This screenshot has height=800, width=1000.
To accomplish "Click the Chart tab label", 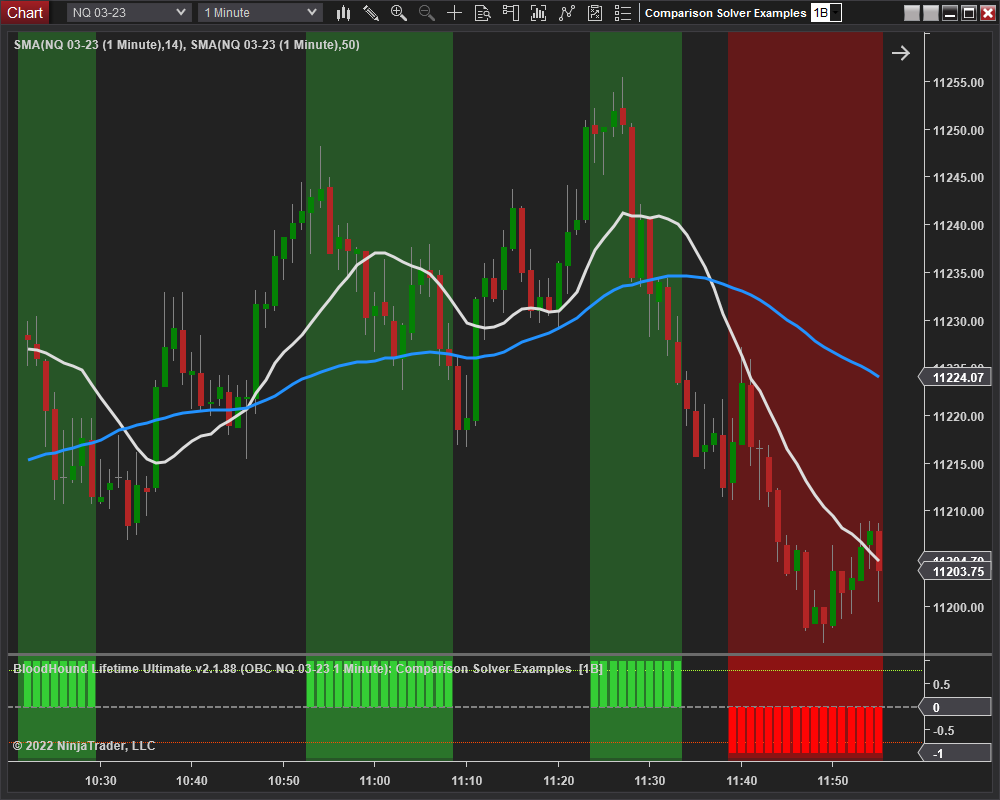I will click(25, 13).
